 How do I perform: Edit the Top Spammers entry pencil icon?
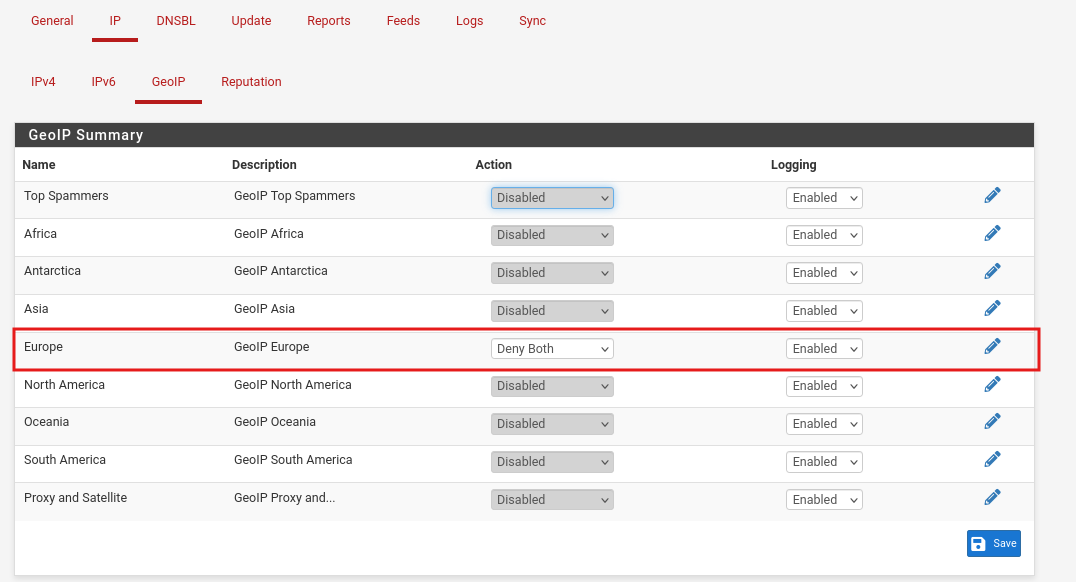(x=992, y=196)
